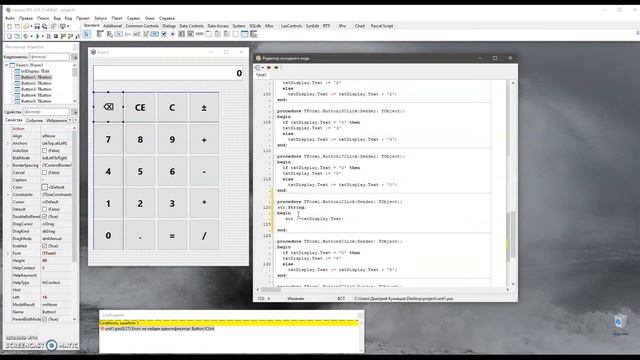640x360 pixels.
Task: Click the green Run arrow icon
Action: point(37,36)
